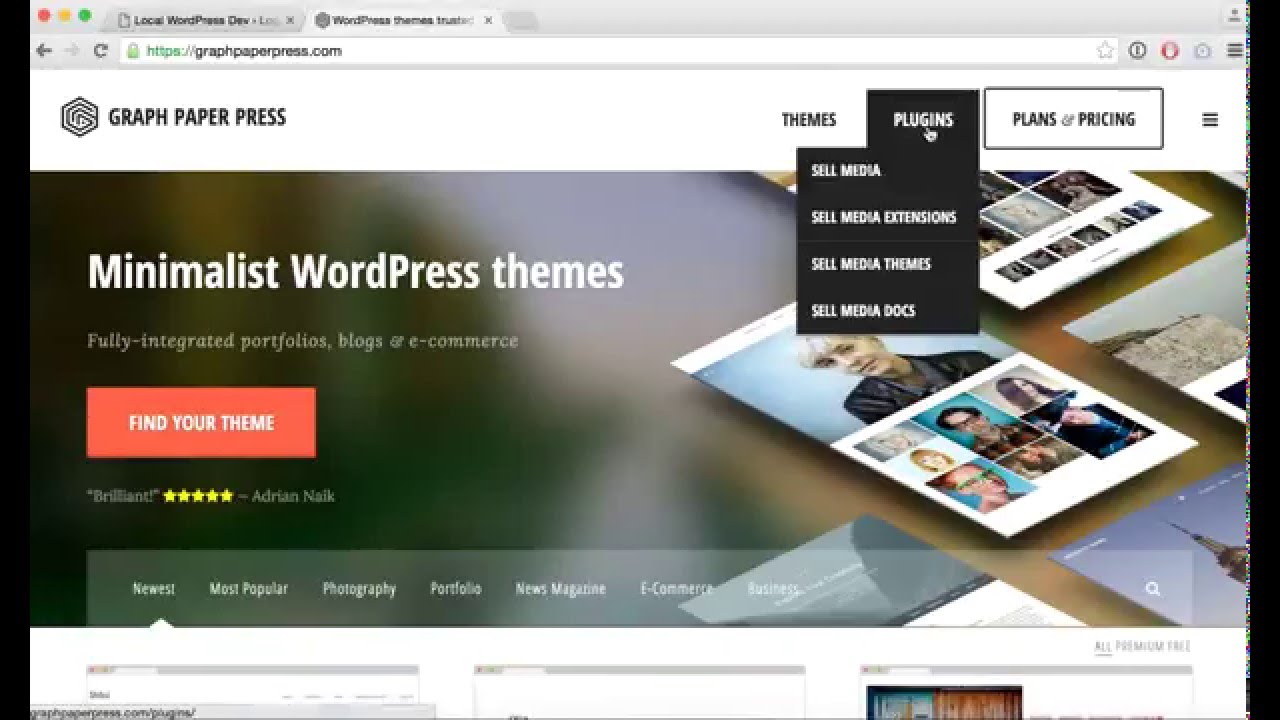
Task: Open the middle theme preview thumbnail
Action: (639, 692)
